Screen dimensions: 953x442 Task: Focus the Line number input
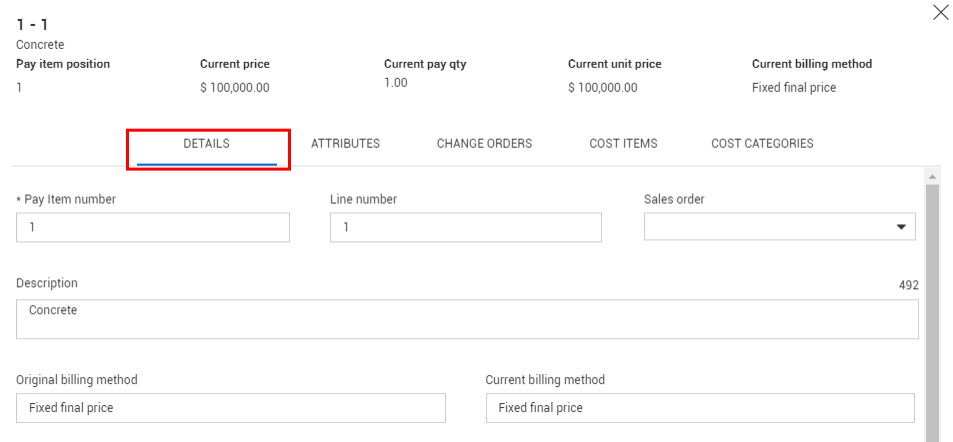tap(466, 228)
